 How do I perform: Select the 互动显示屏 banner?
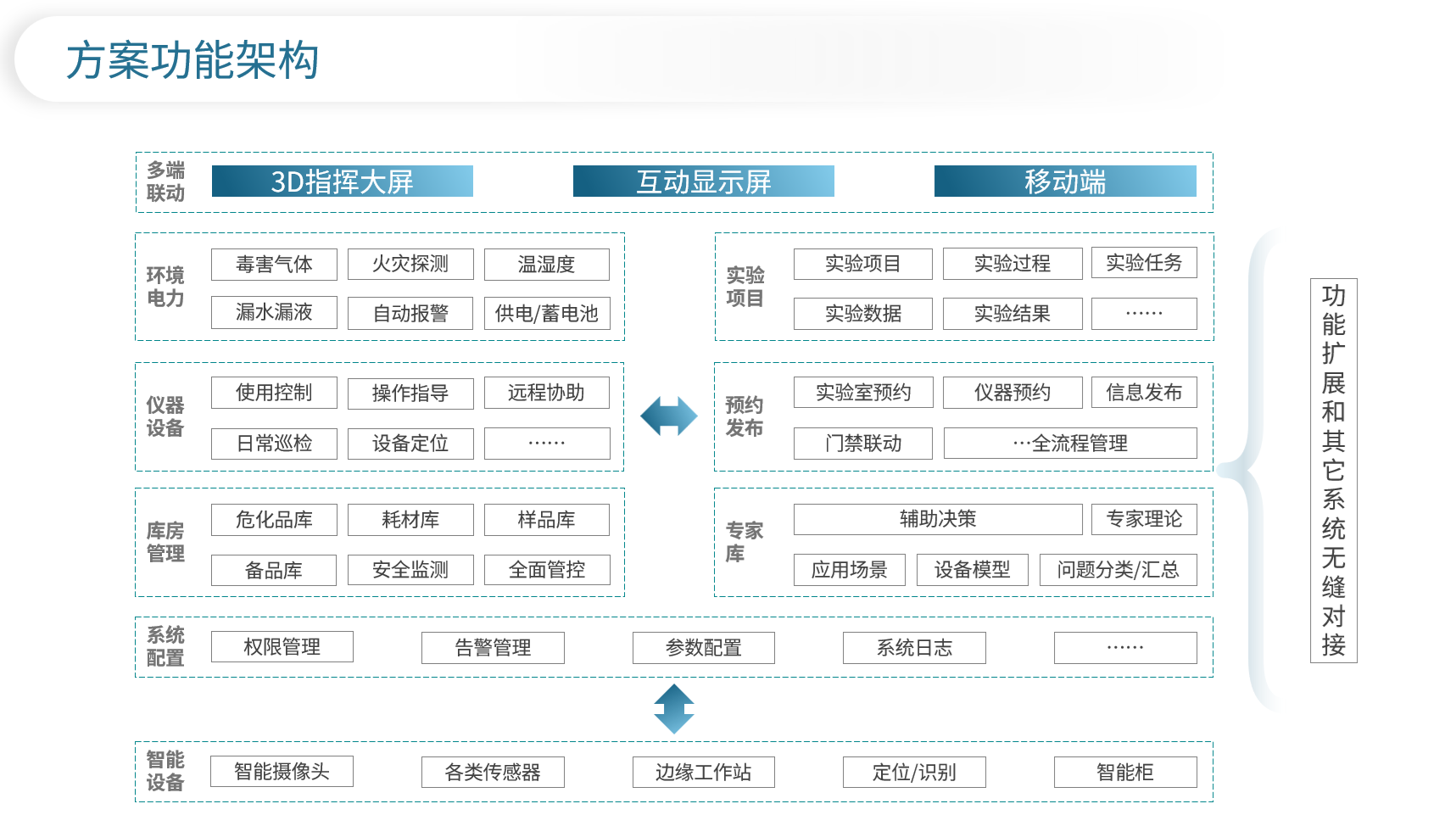(703, 181)
